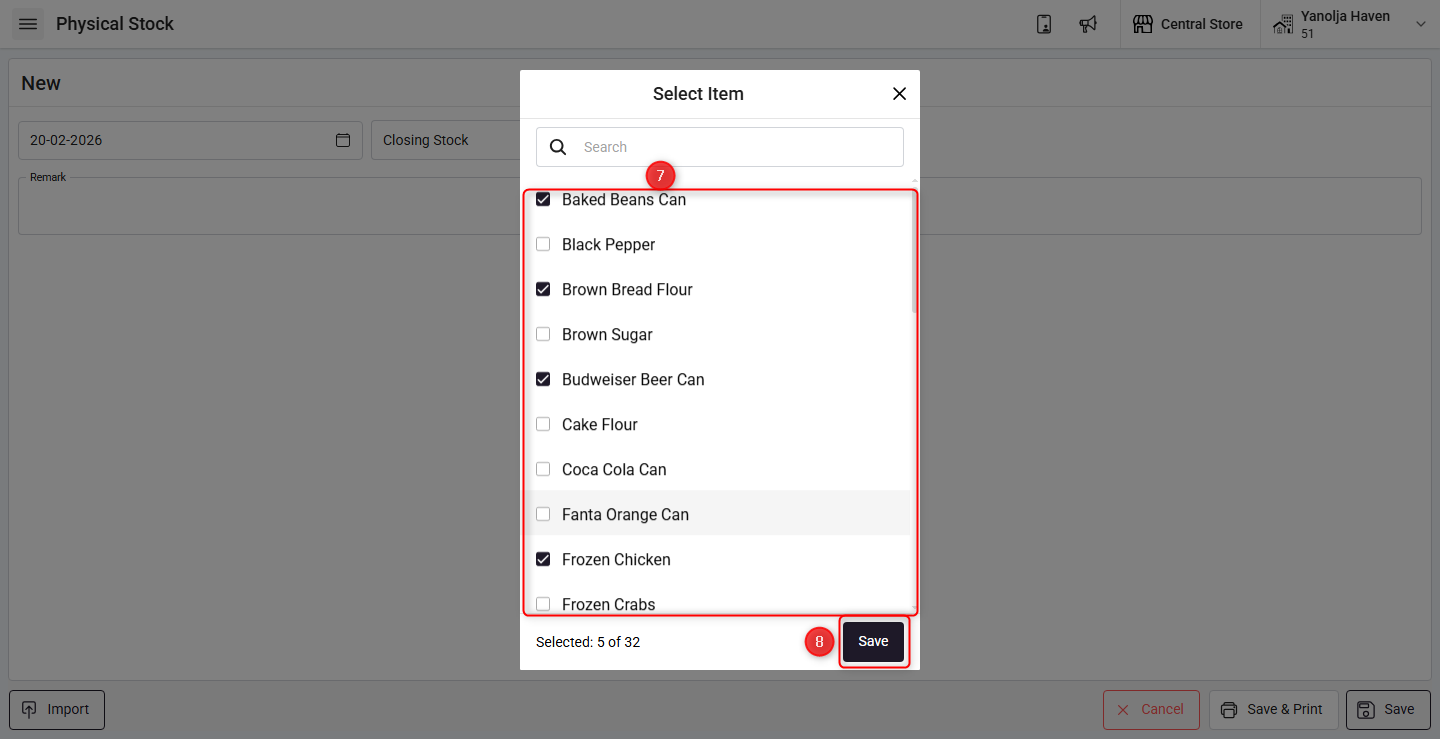Click the Search field in Select Item
Screen dimensions: 1440x739
[x=720, y=147]
